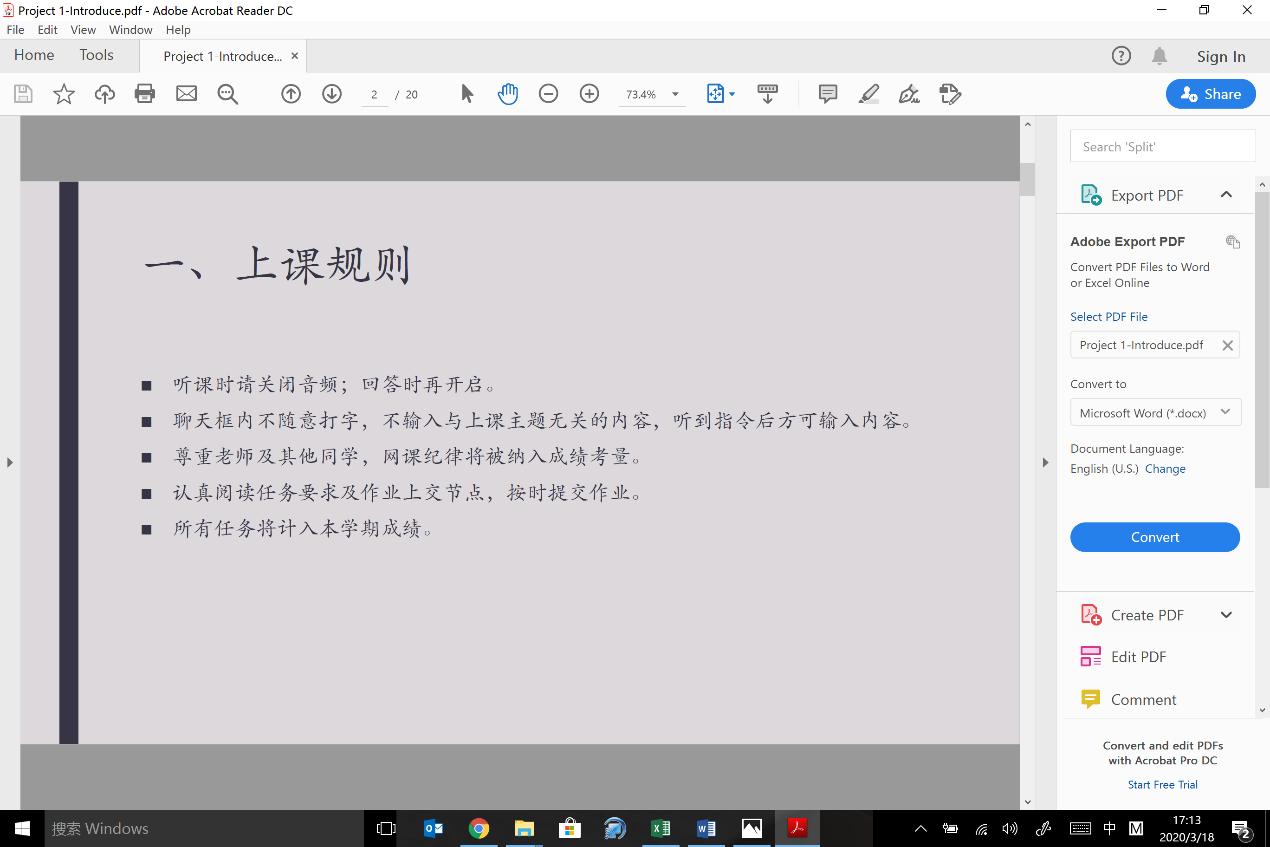Select the Hand tool in the toolbar
Image resolution: width=1270 pixels, height=847 pixels.
(508, 93)
